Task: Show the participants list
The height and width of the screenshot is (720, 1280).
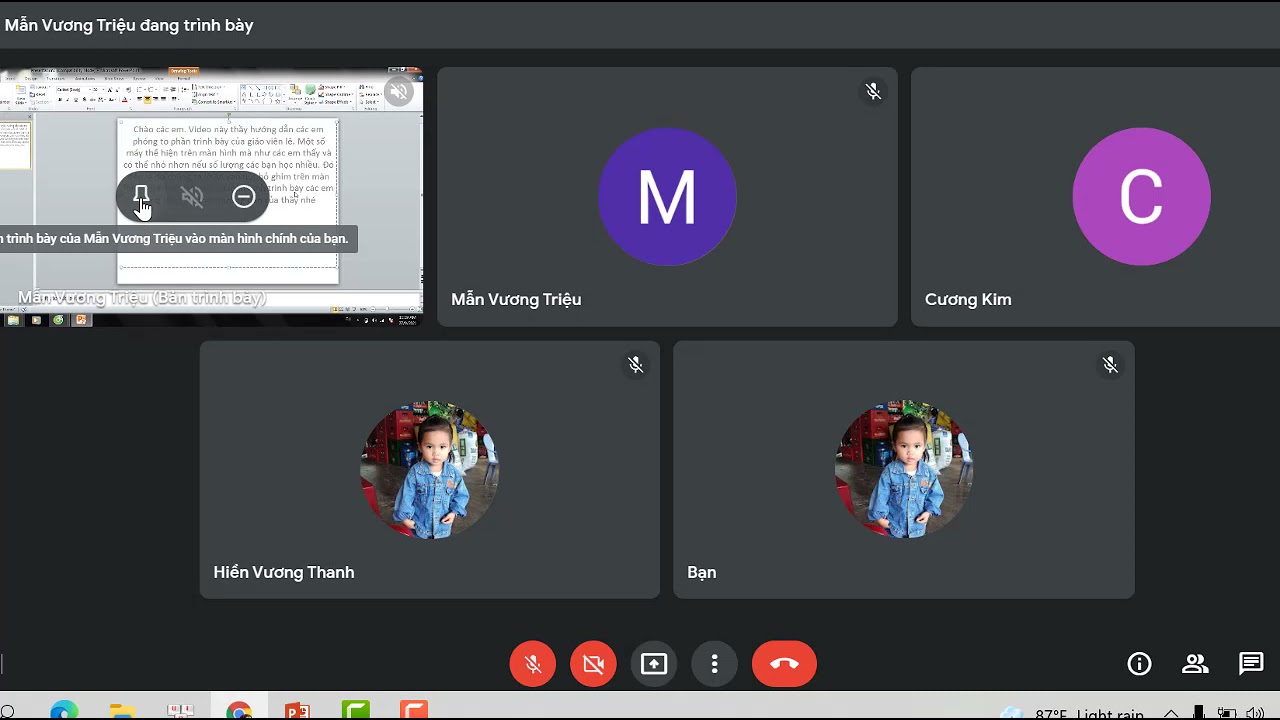Action: pyautogui.click(x=1195, y=664)
